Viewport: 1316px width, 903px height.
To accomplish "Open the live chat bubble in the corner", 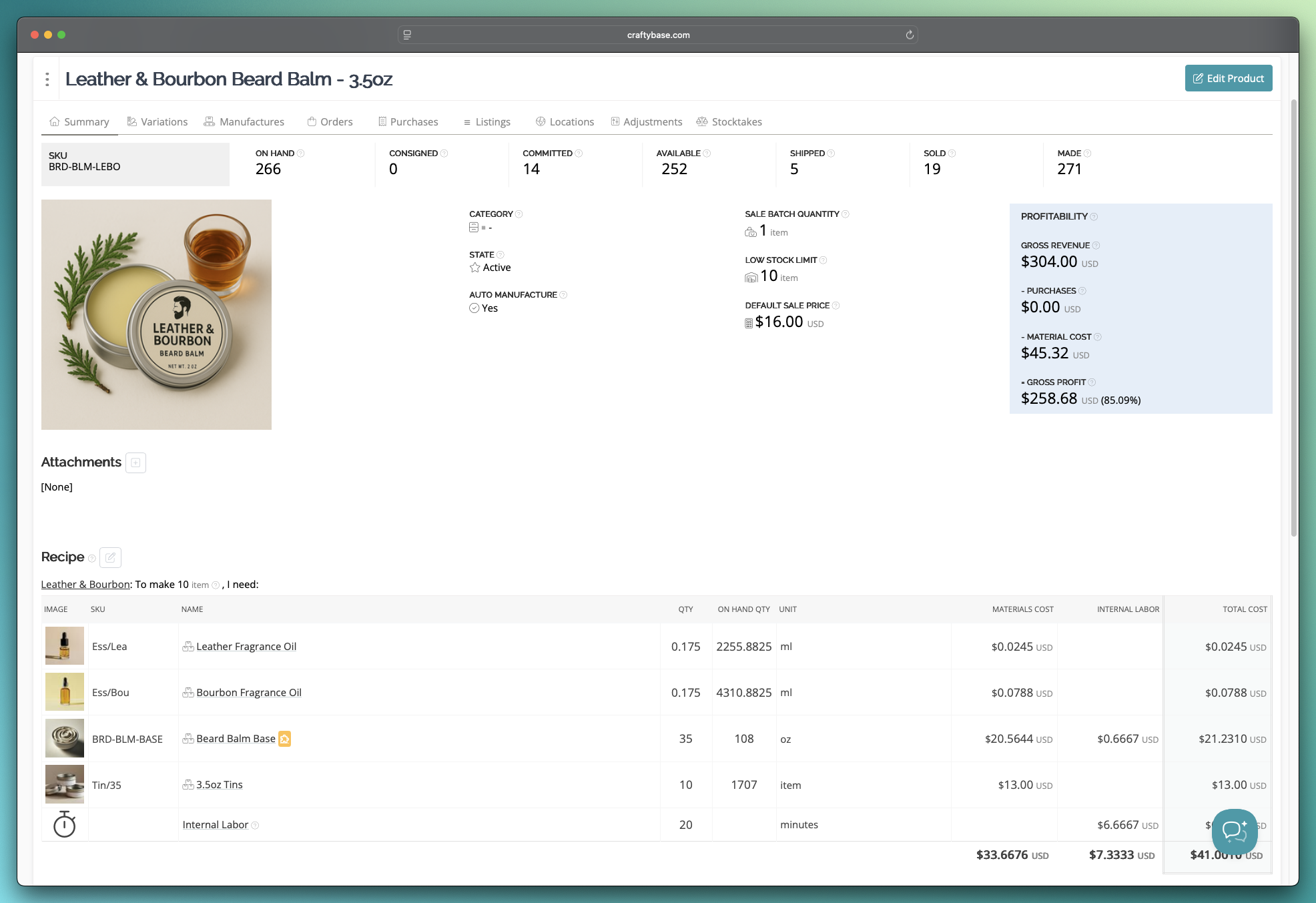I will (x=1234, y=832).
